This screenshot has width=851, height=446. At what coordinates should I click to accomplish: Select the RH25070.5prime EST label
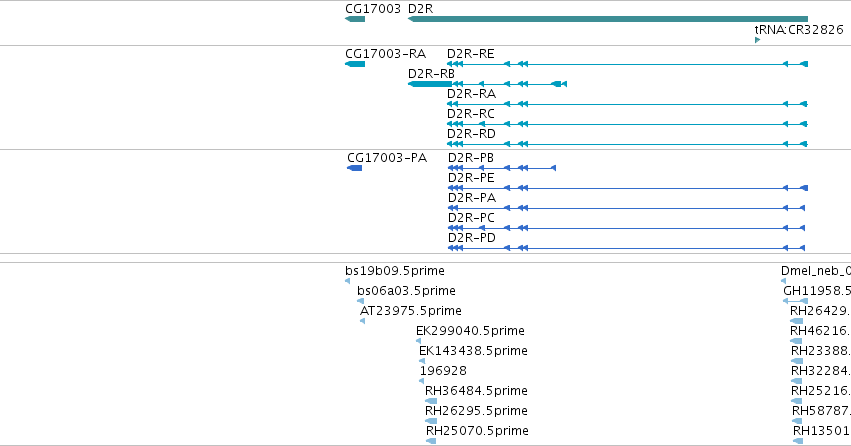(477, 431)
